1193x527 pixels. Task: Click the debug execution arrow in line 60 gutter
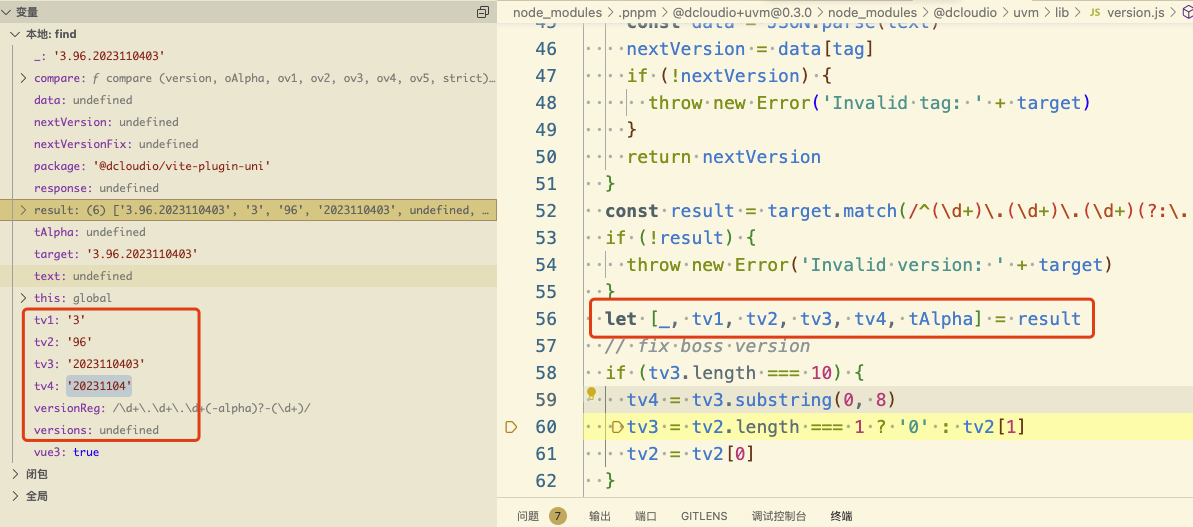511,427
